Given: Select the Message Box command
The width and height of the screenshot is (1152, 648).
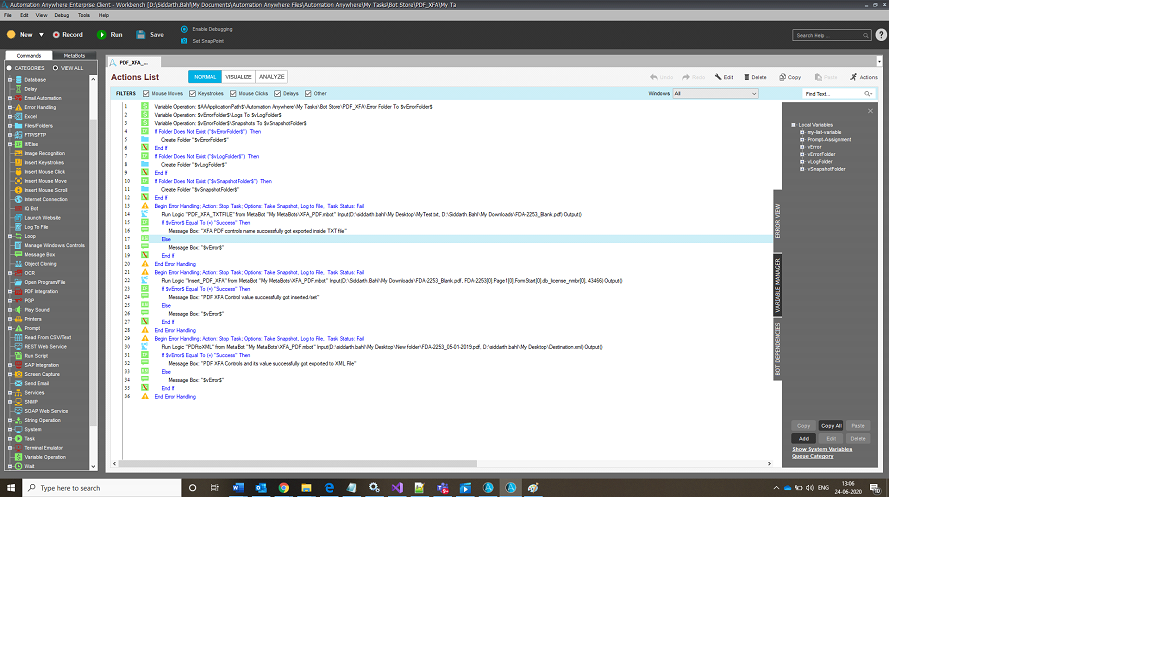Looking at the screenshot, I should tap(39, 254).
